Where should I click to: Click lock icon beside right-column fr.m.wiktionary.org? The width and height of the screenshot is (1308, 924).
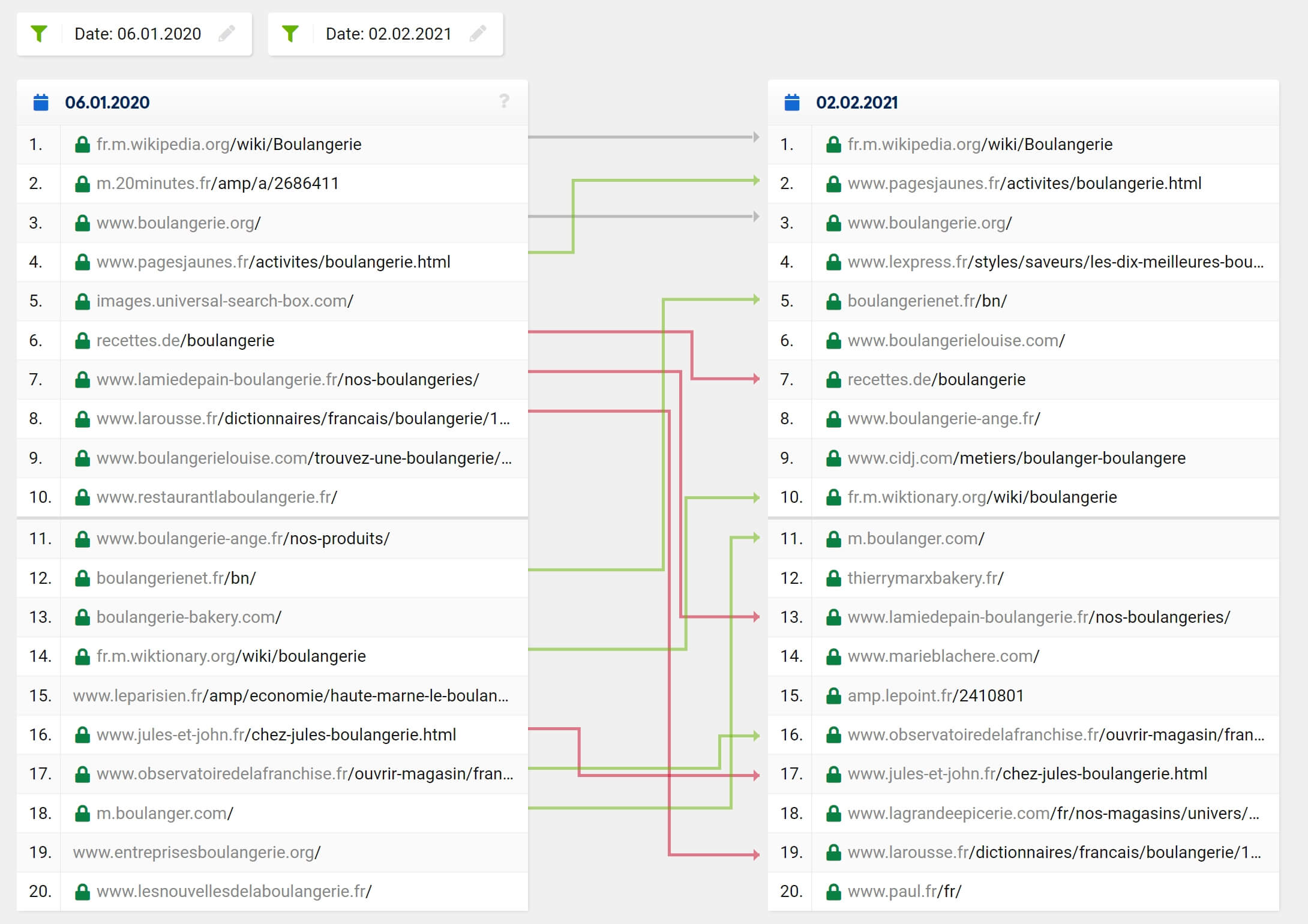[x=833, y=497]
